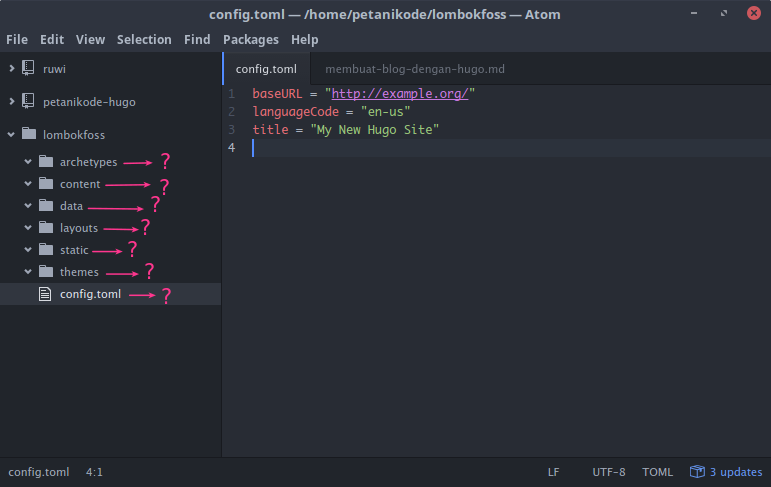The width and height of the screenshot is (771, 487).
Task: Click the data folder icon
Action: tap(46, 205)
